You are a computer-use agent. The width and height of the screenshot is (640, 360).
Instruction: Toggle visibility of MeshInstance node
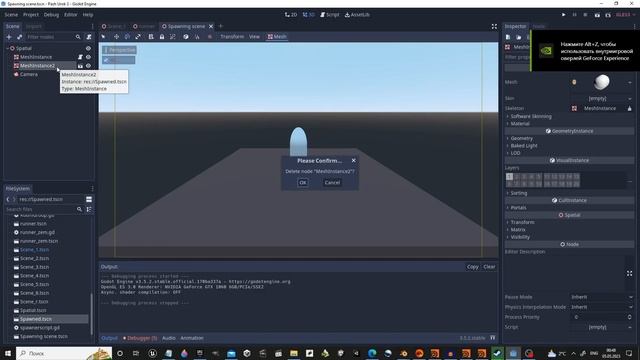(88, 57)
